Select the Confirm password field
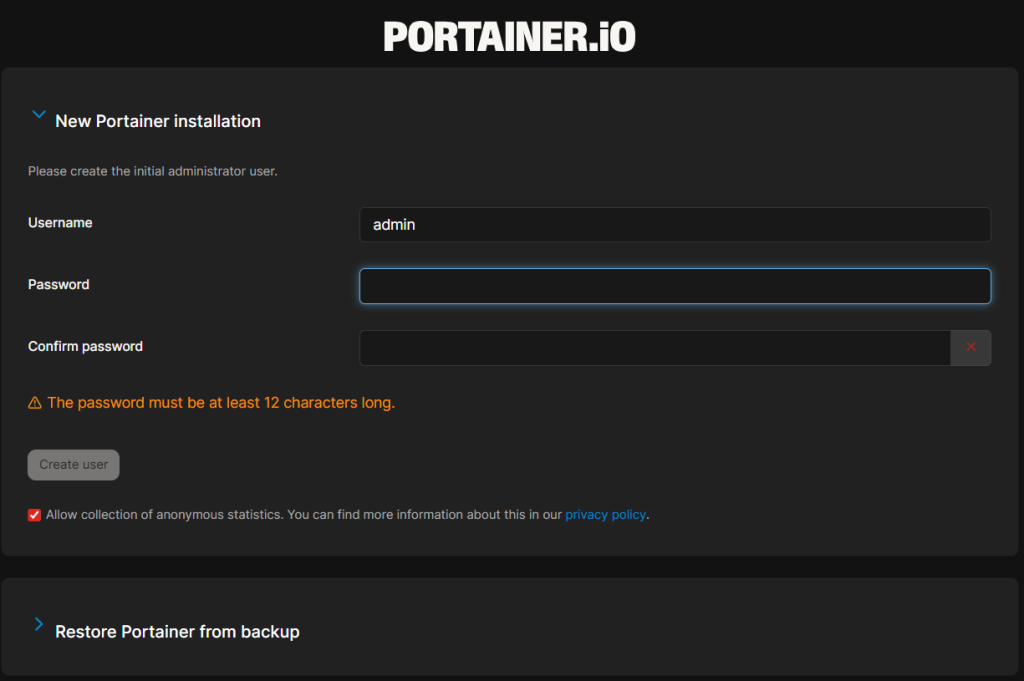This screenshot has width=1024, height=681. point(655,348)
